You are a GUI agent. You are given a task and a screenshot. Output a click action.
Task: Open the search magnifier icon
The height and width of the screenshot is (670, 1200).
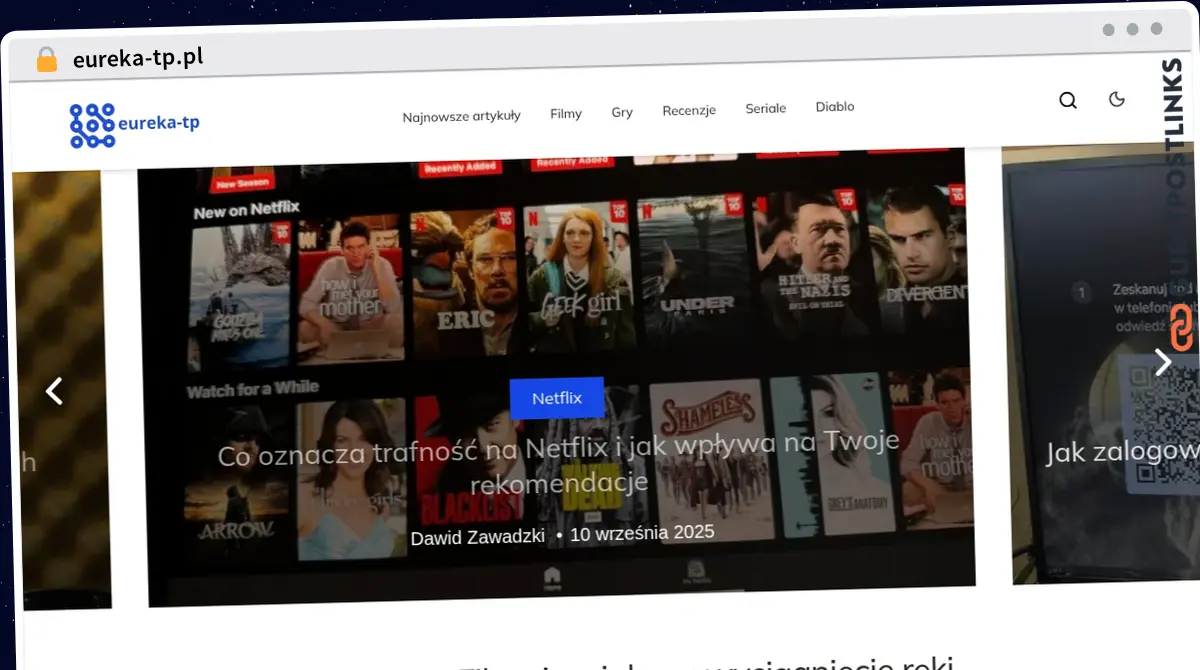[x=1068, y=100]
